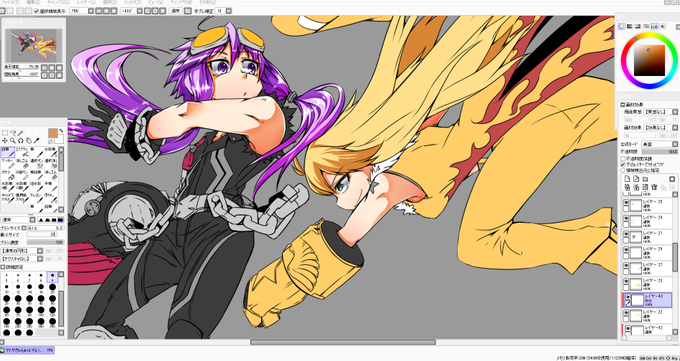Open 手ブレ補正 stabilizer dropdown
Image resolution: width=680 pixels, height=361 pixels.
pos(229,11)
